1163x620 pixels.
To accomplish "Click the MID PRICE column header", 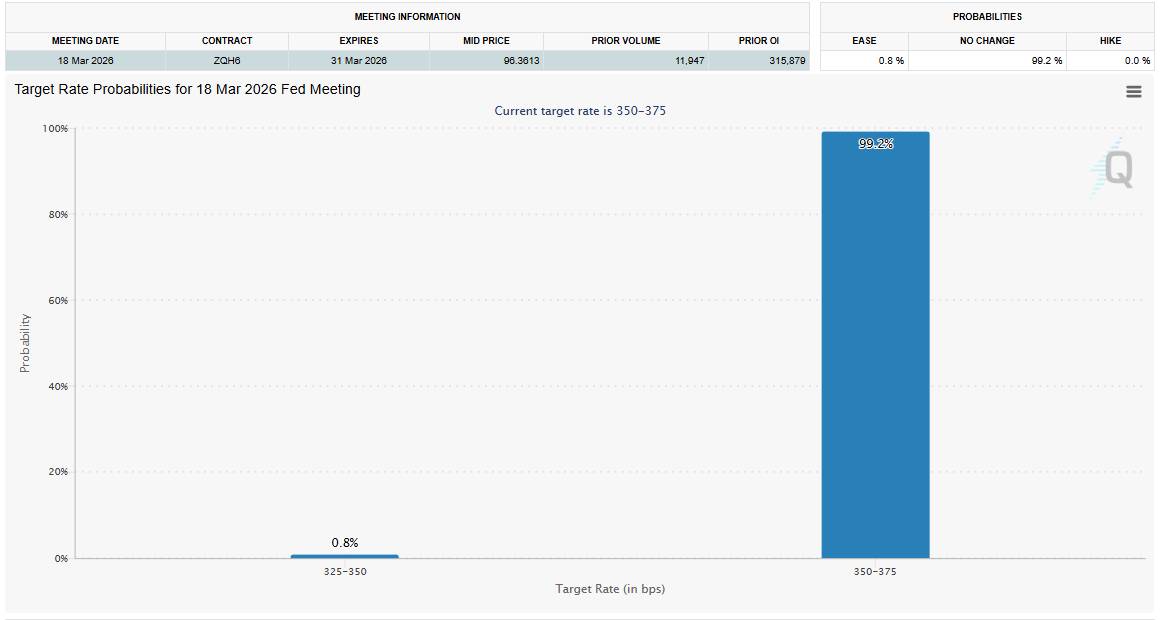I will click(x=486, y=41).
